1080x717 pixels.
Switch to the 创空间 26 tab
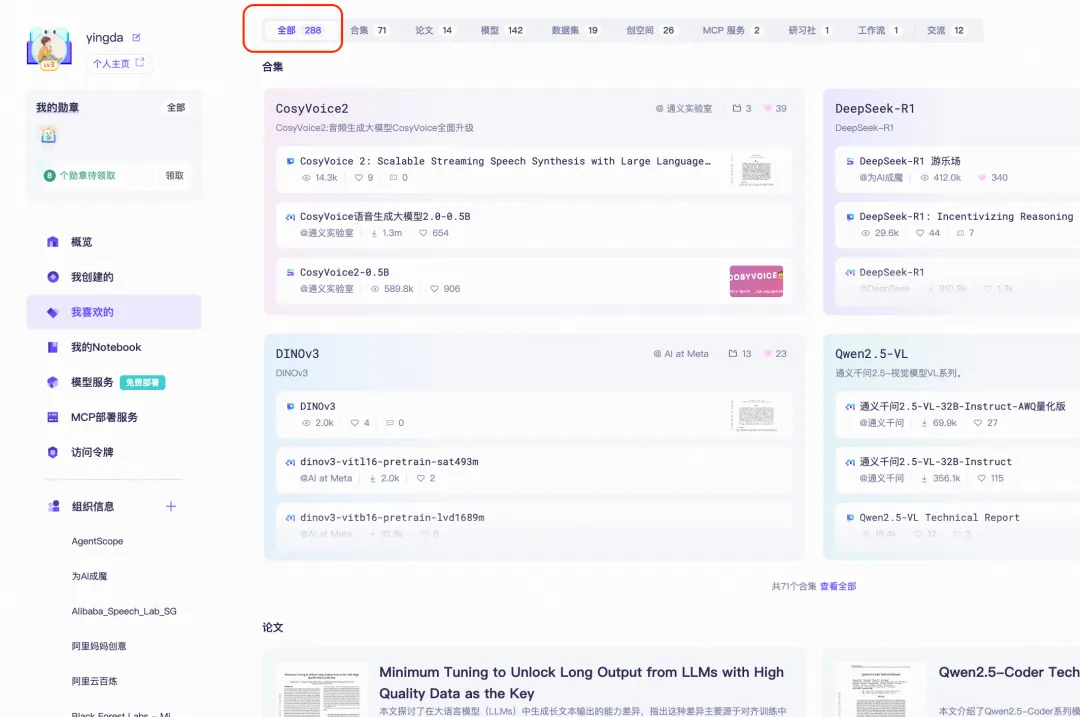tap(650, 30)
